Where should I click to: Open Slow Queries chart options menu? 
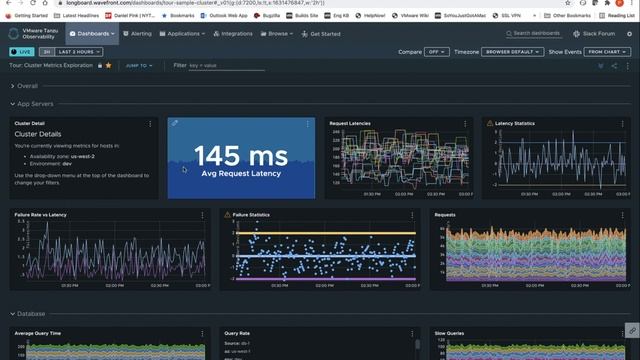point(622,333)
